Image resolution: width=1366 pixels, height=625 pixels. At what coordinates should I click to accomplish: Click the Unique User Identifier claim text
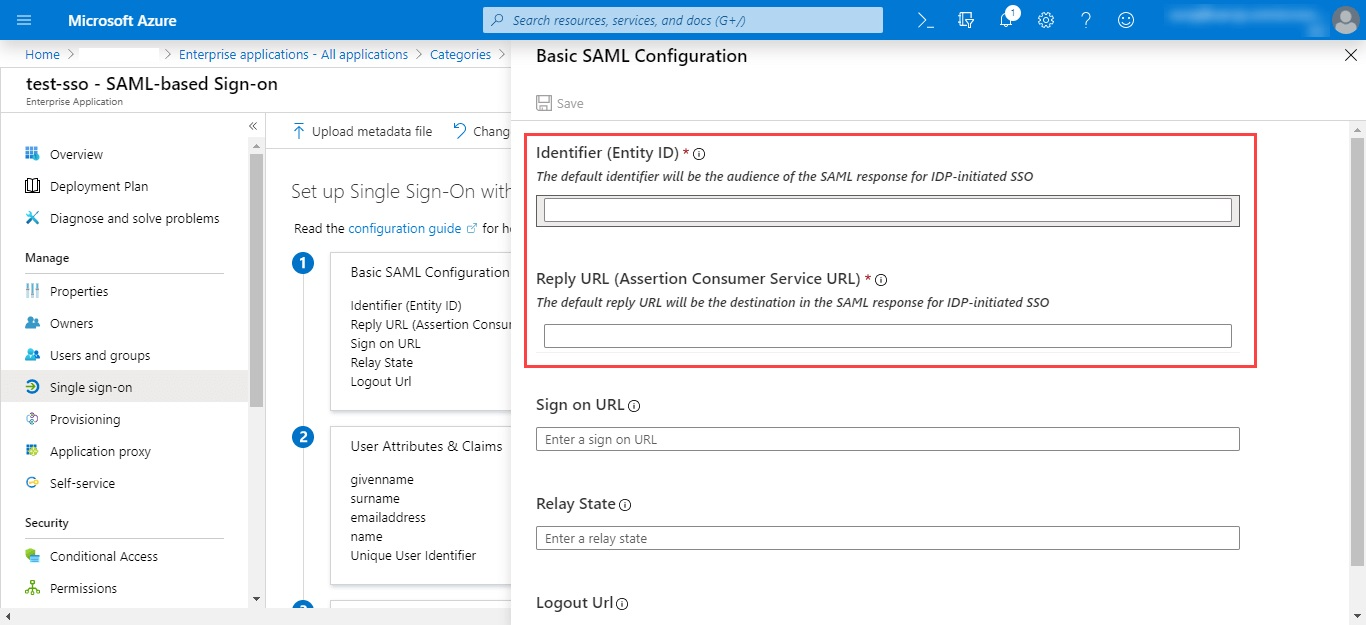coord(413,555)
